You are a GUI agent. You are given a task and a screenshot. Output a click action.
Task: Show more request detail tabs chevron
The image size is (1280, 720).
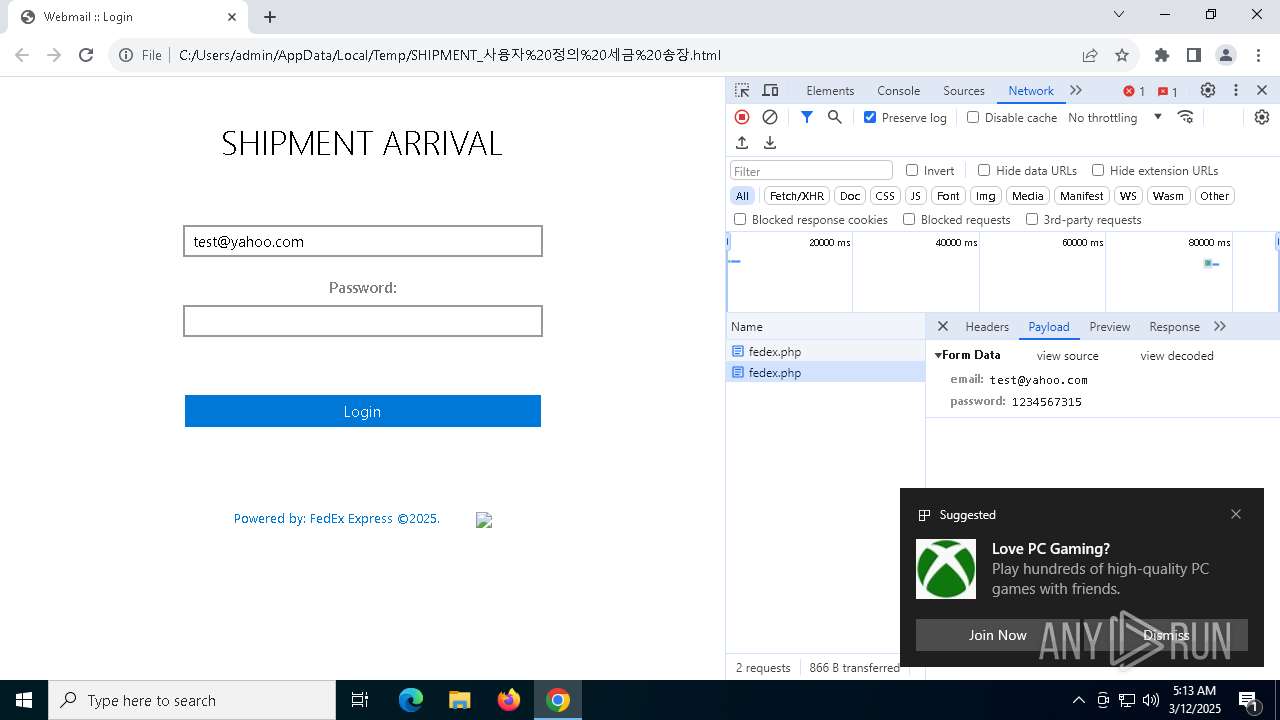click(x=1220, y=326)
